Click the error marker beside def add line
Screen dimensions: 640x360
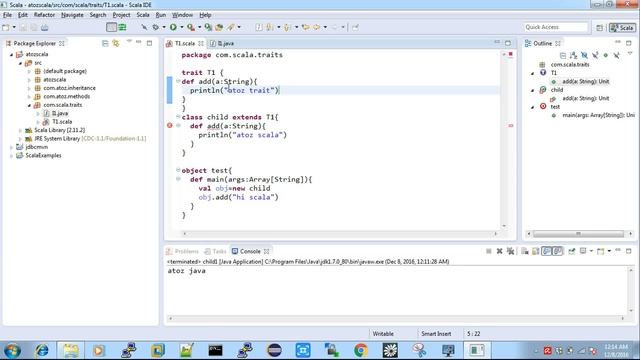[x=170, y=126]
